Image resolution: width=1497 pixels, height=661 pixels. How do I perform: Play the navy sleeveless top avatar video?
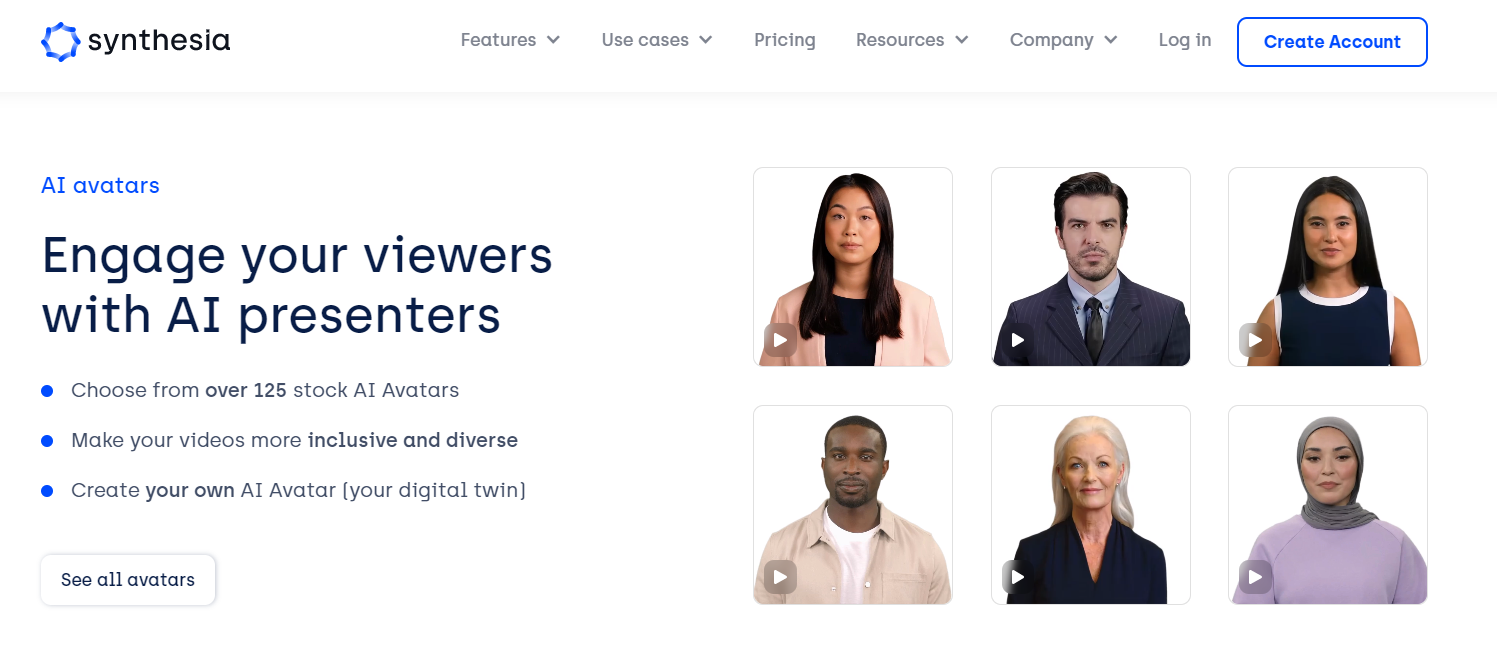[1255, 340]
